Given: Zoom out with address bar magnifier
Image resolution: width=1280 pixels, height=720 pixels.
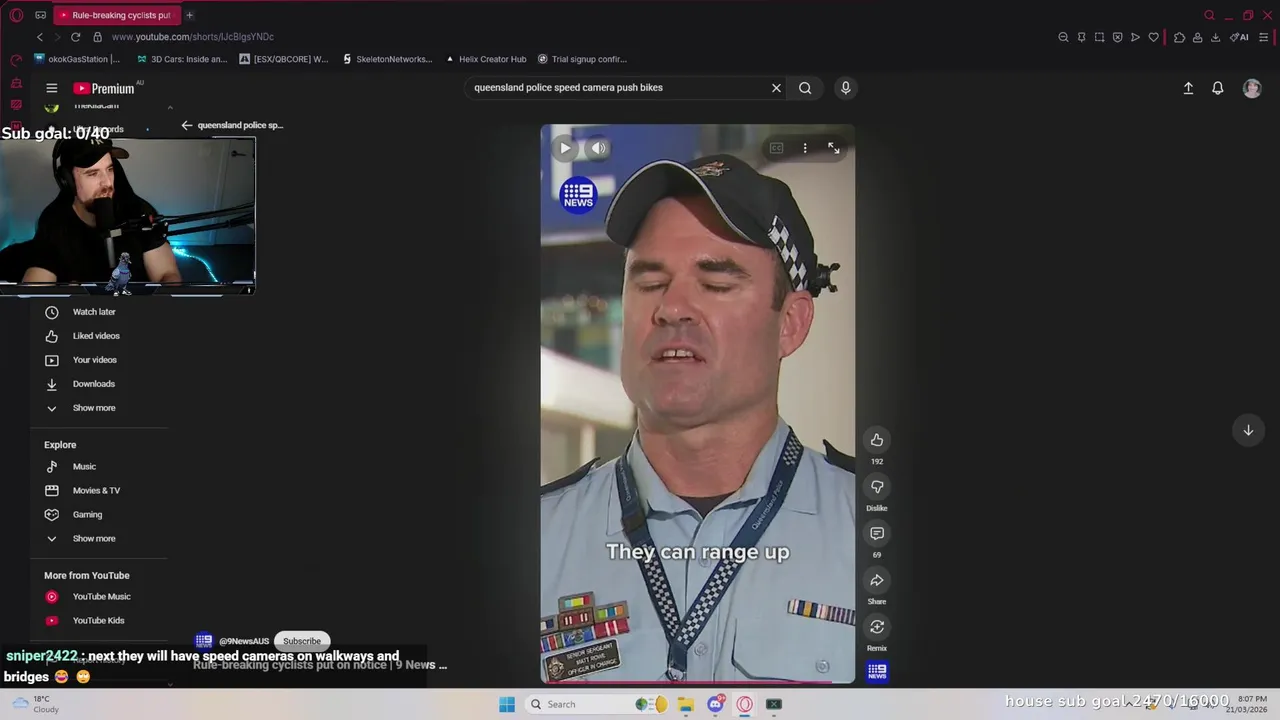Looking at the screenshot, I should pos(1063,37).
